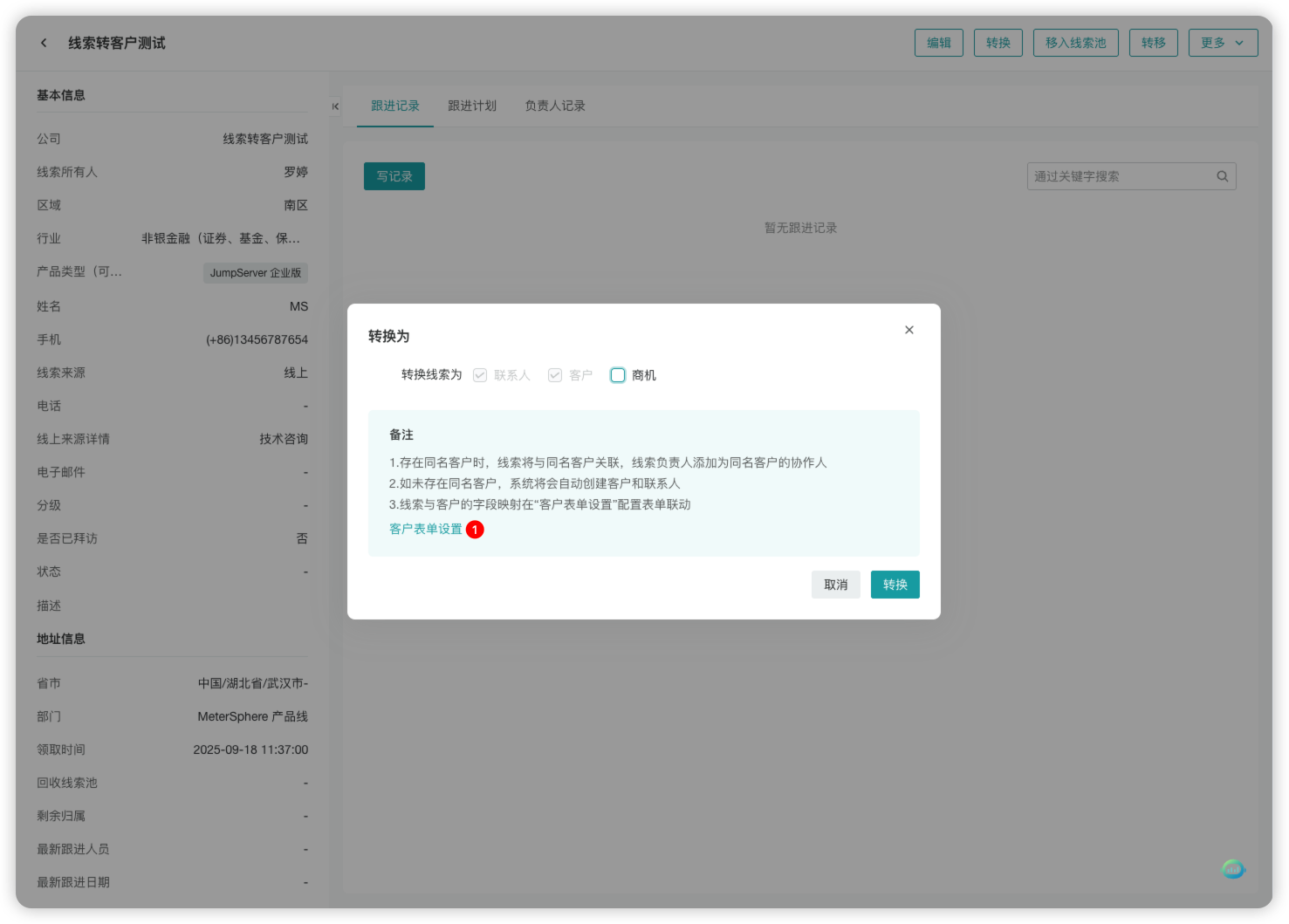Collapse the left basic info panel
The width and height of the screenshot is (1289, 924).
click(x=334, y=106)
